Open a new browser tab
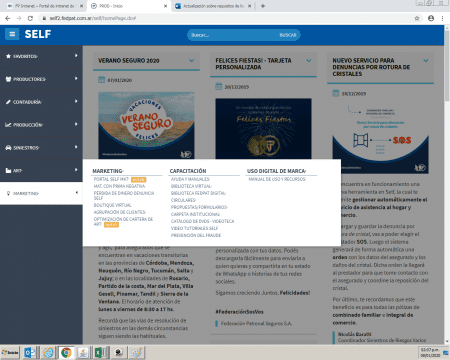The image size is (450, 360). point(263,6)
